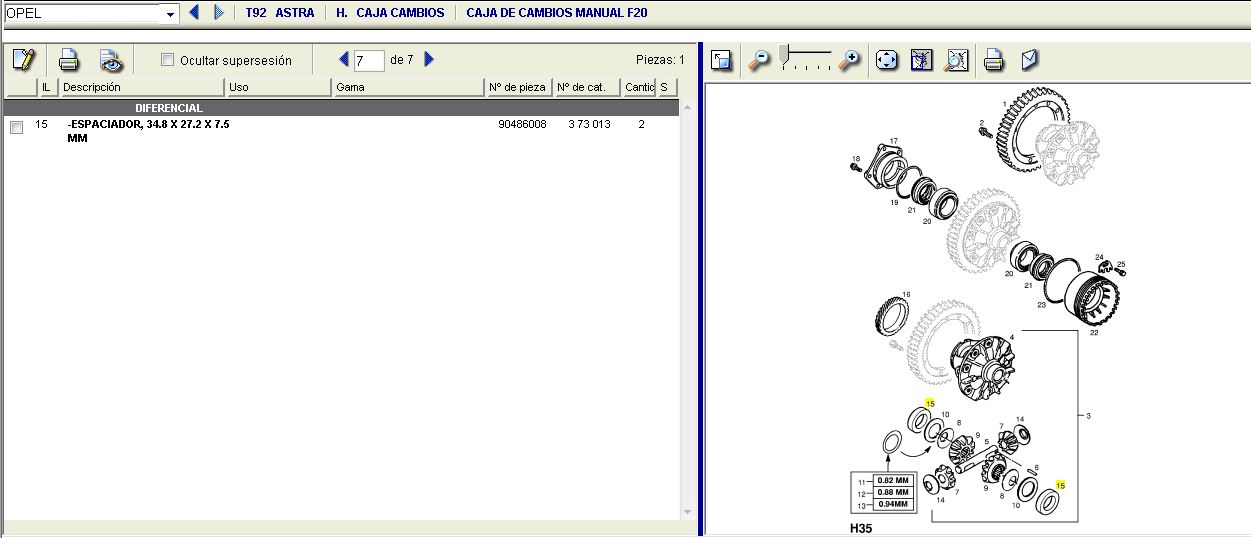Check the box for item 15 spacer

[x=16, y=127]
